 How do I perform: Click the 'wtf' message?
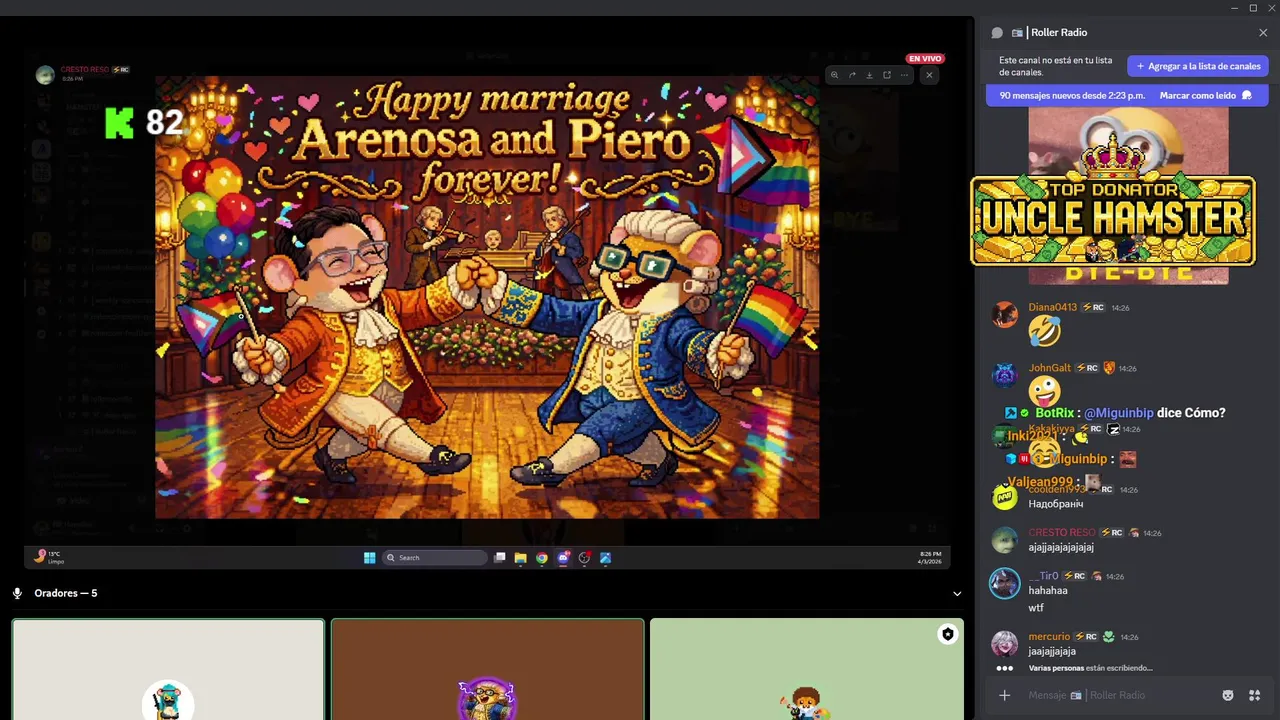[x=1036, y=608]
